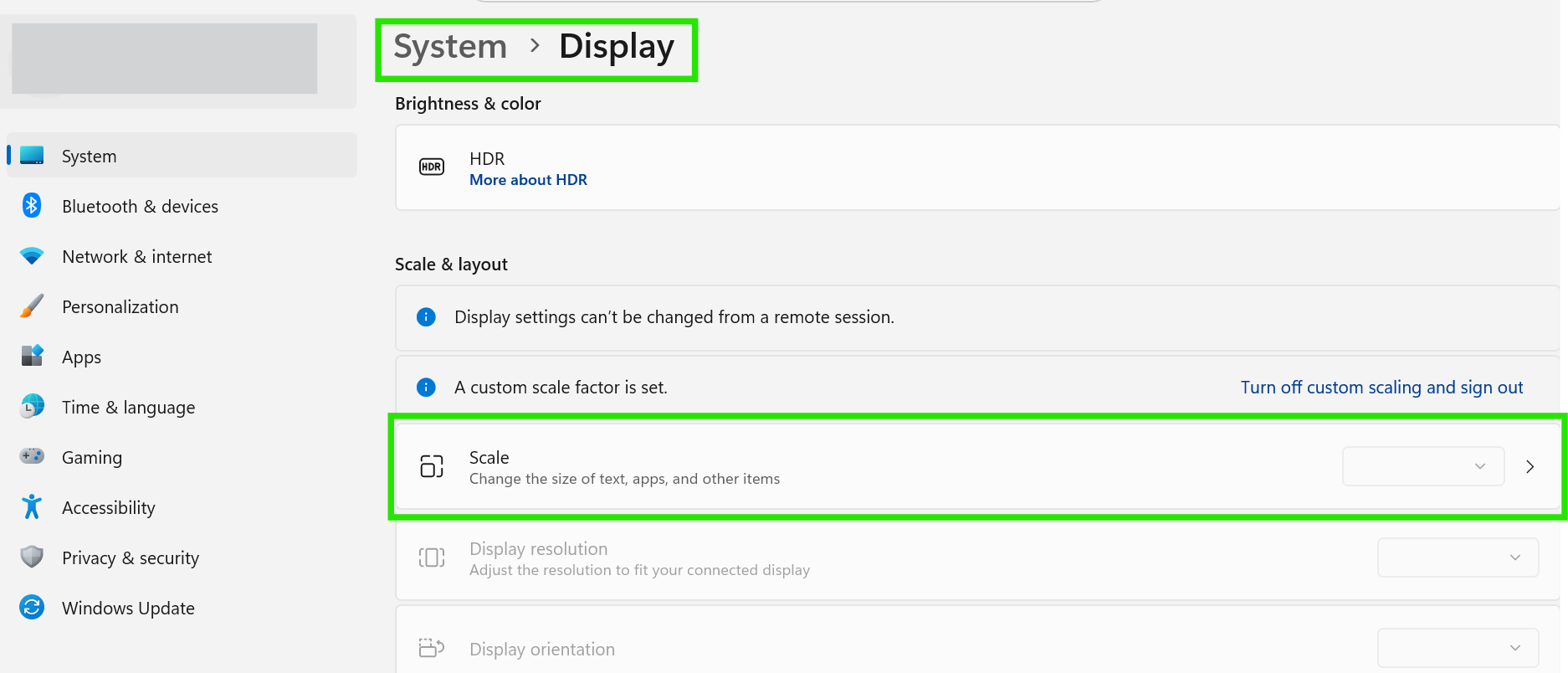Image resolution: width=1568 pixels, height=673 pixels.
Task: Click the Accessibility figure icon
Action: coord(32,506)
